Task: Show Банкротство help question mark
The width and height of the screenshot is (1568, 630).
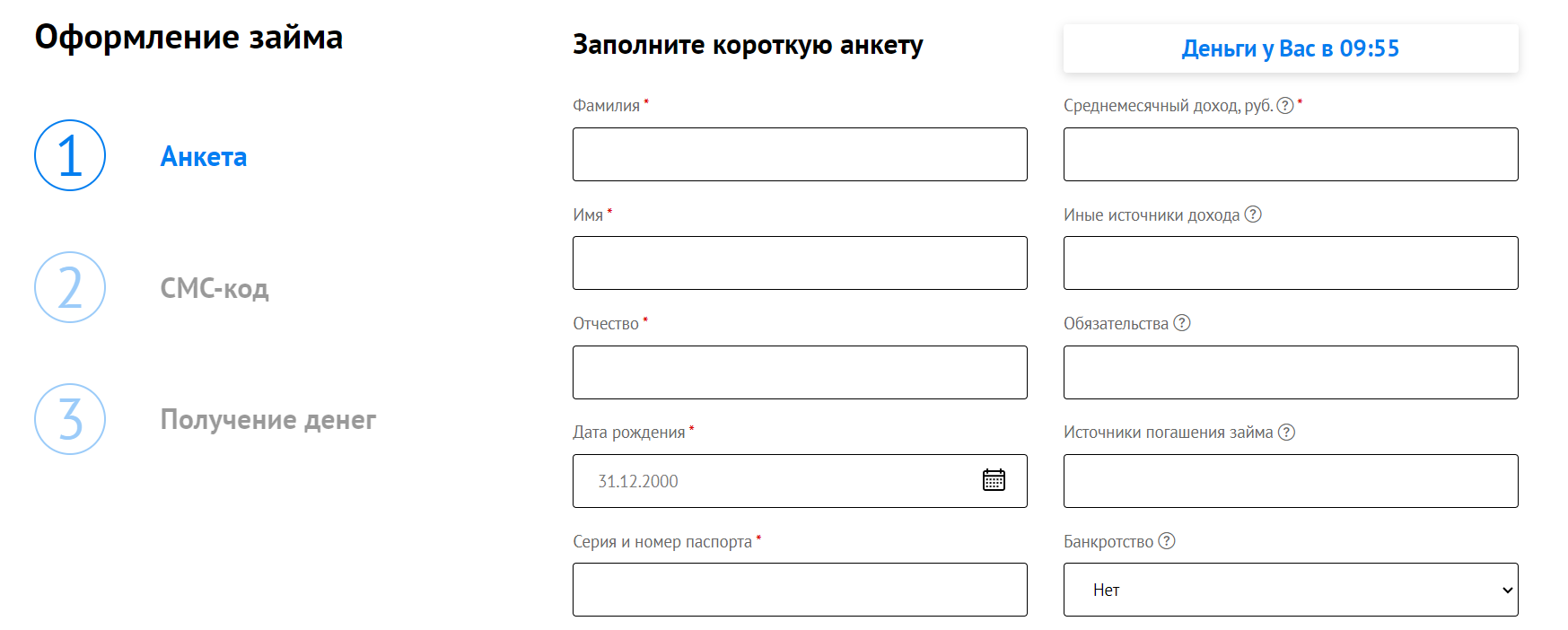Action: [1167, 541]
